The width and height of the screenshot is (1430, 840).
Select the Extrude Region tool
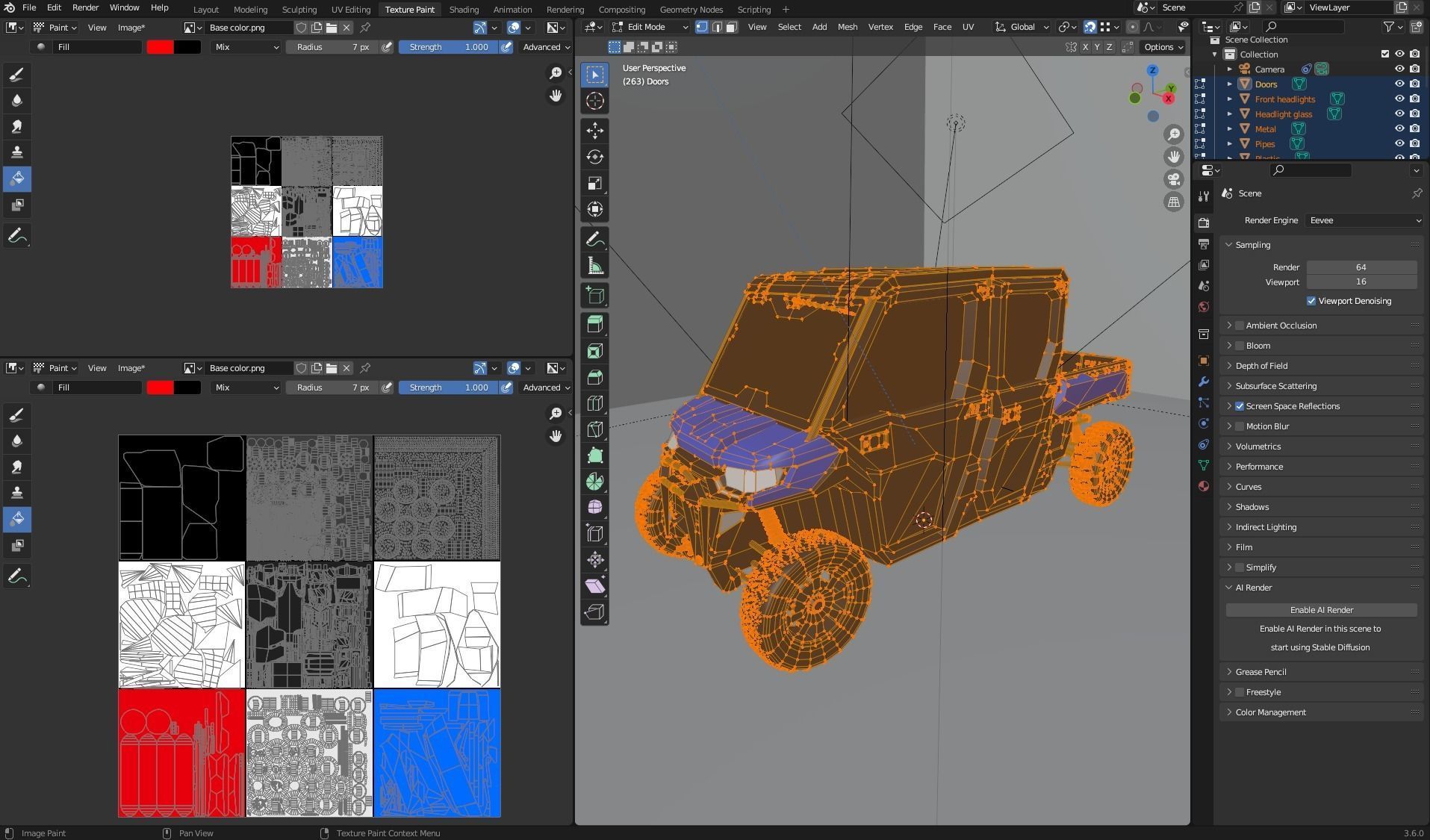point(595,325)
